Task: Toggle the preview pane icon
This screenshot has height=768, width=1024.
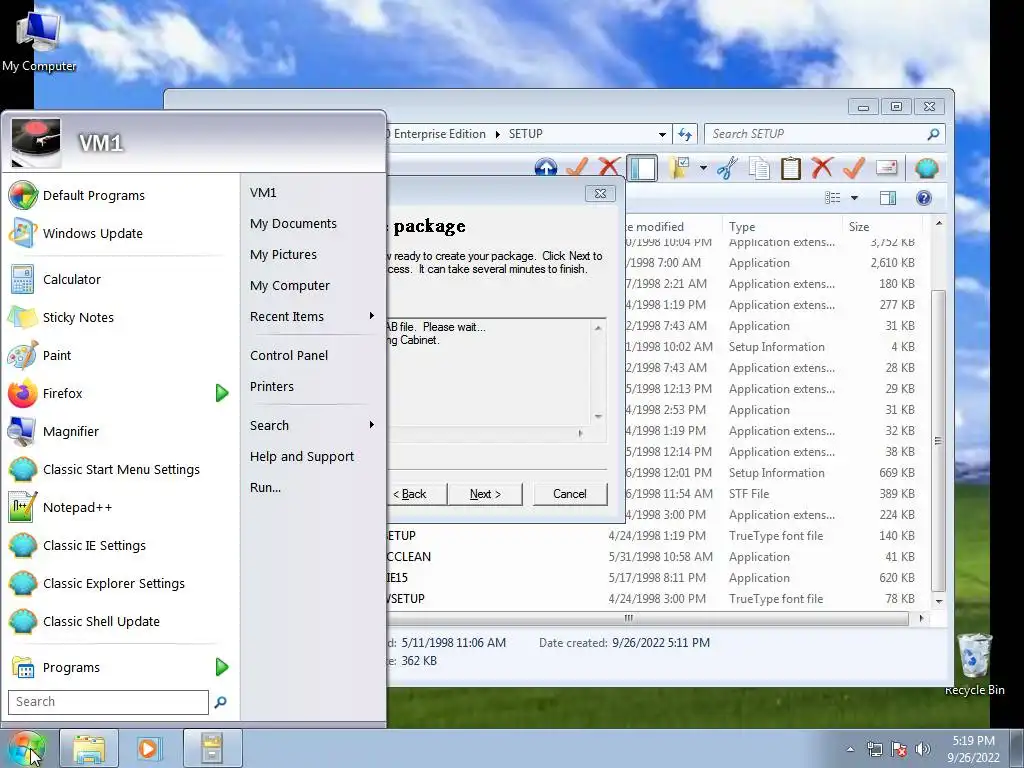Action: [x=888, y=198]
